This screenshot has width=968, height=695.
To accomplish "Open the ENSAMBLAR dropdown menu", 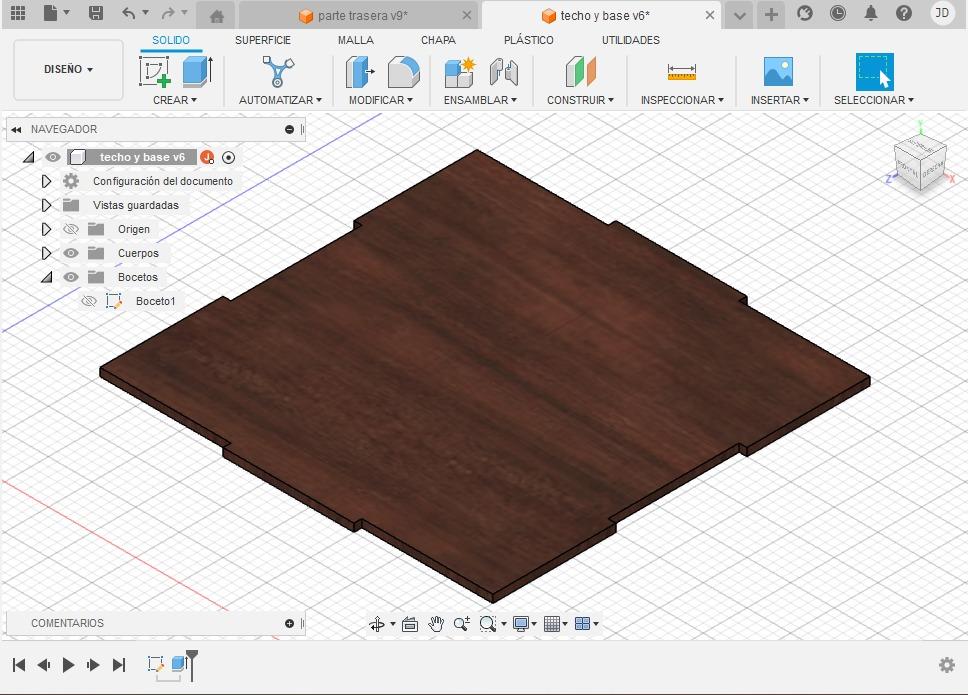I will (x=480, y=100).
